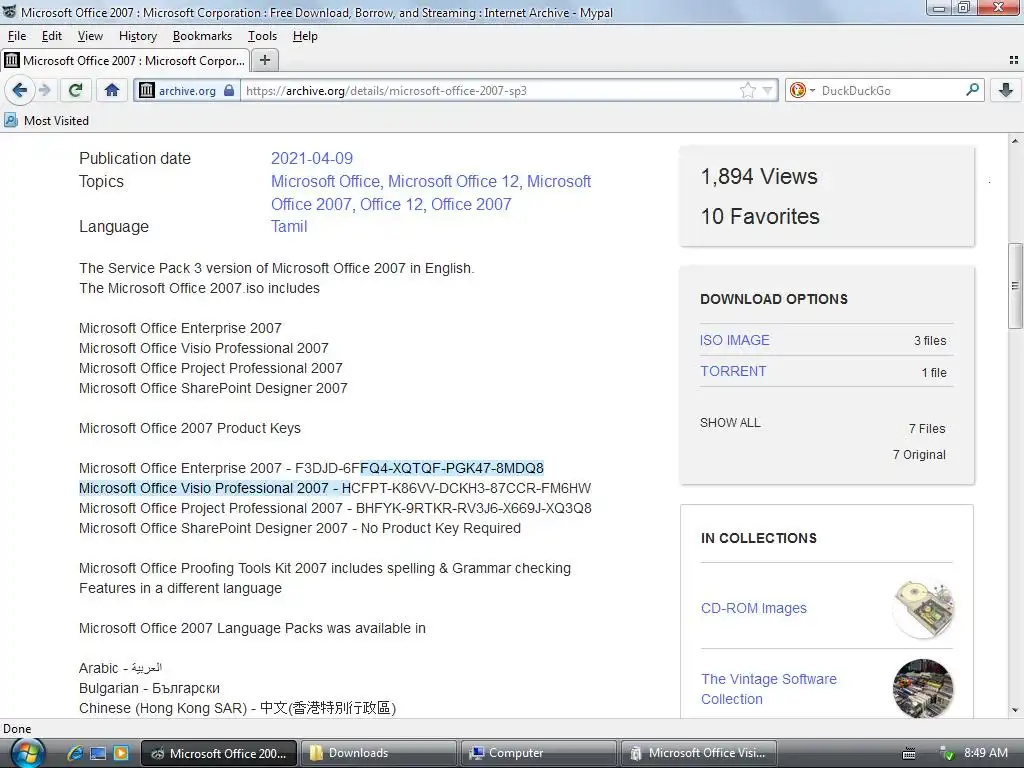Expand the ISO IMAGE 3 files list
The image size is (1024, 768).
pyautogui.click(x=930, y=341)
